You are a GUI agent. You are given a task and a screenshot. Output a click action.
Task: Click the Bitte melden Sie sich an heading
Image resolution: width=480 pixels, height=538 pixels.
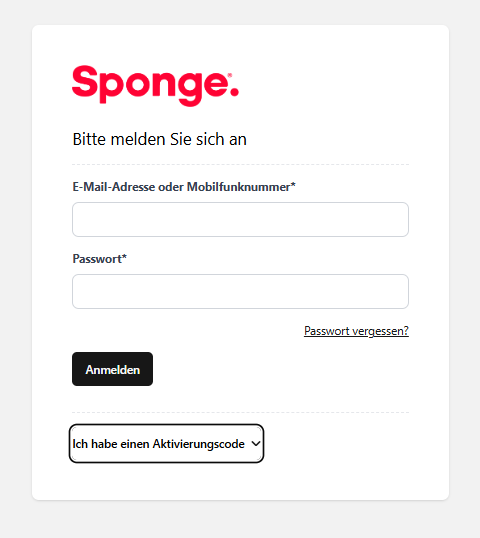(x=160, y=139)
